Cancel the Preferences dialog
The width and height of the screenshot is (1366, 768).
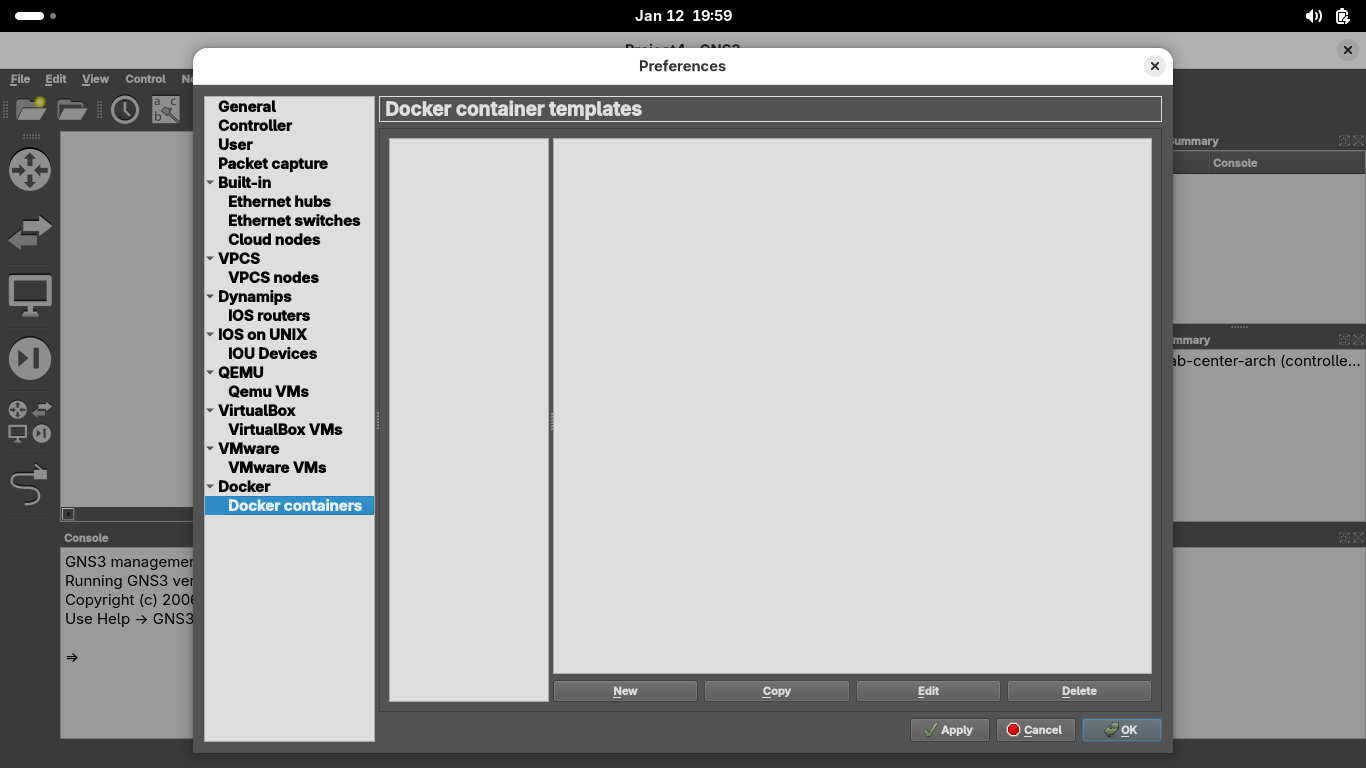click(x=1035, y=730)
